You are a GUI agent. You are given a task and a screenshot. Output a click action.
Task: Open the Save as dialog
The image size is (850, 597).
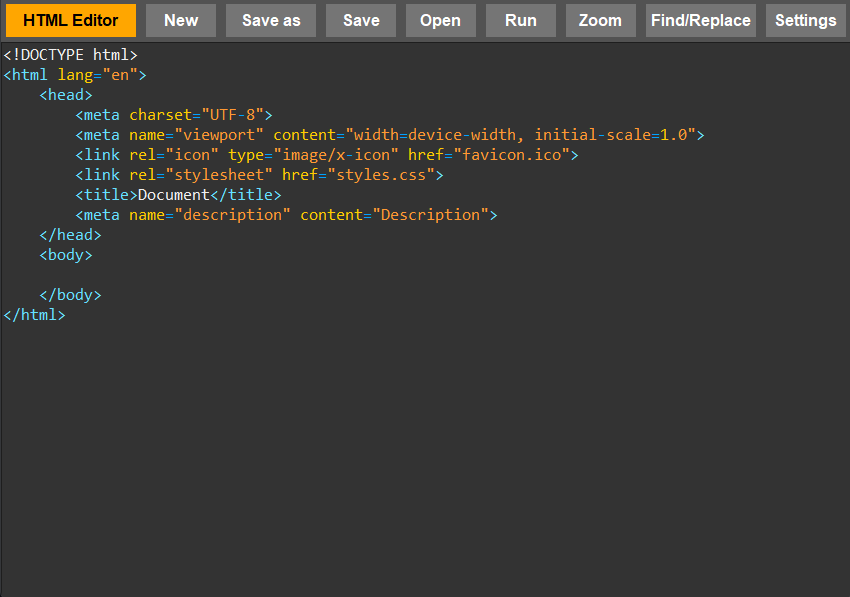coord(271,21)
